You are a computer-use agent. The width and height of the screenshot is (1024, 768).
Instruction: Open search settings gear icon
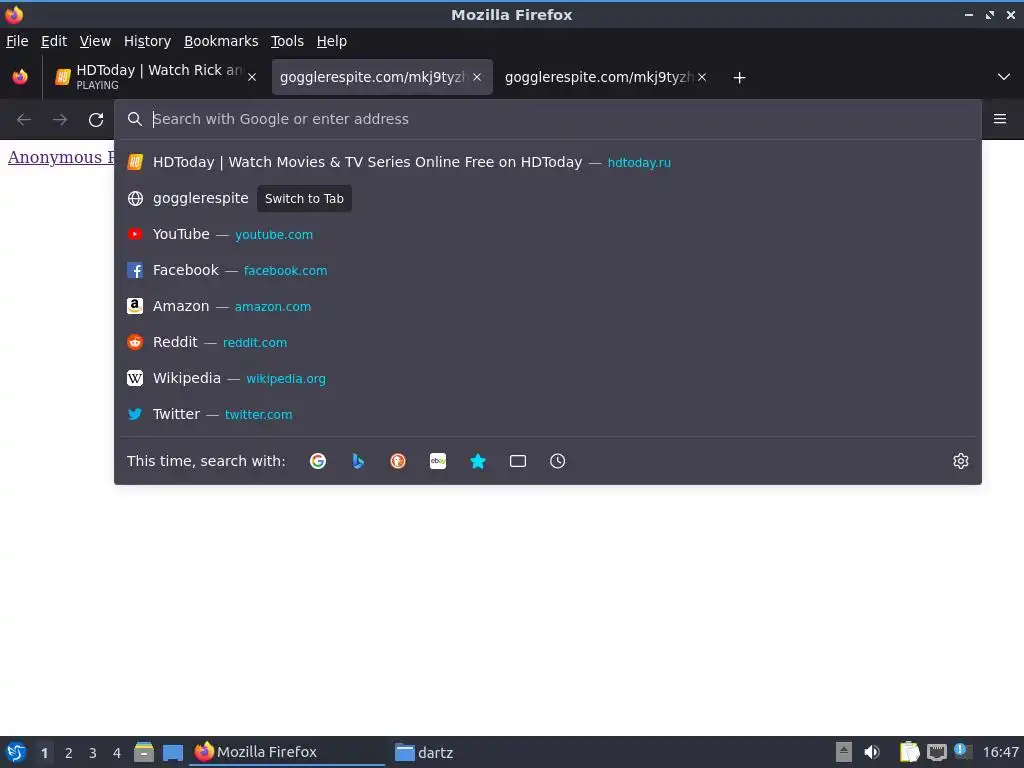961,461
